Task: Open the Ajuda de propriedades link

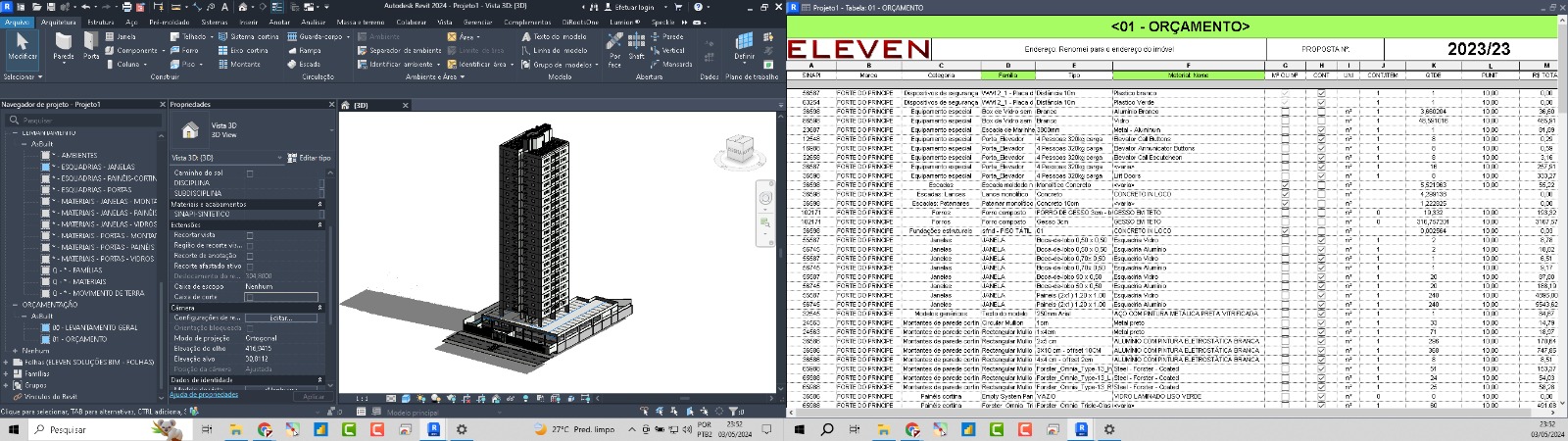Action: 203,395
